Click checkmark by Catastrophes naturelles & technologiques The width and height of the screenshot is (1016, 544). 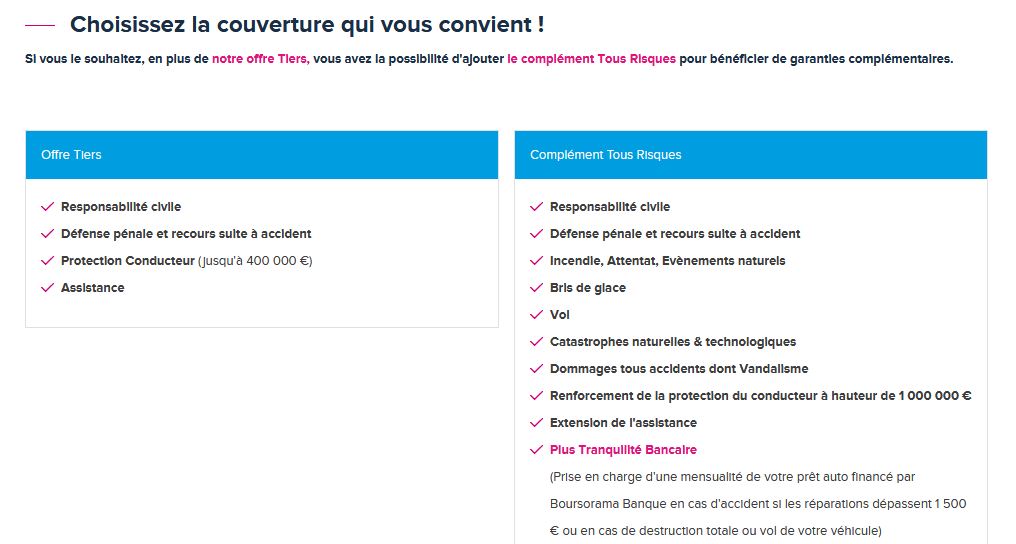tap(536, 342)
